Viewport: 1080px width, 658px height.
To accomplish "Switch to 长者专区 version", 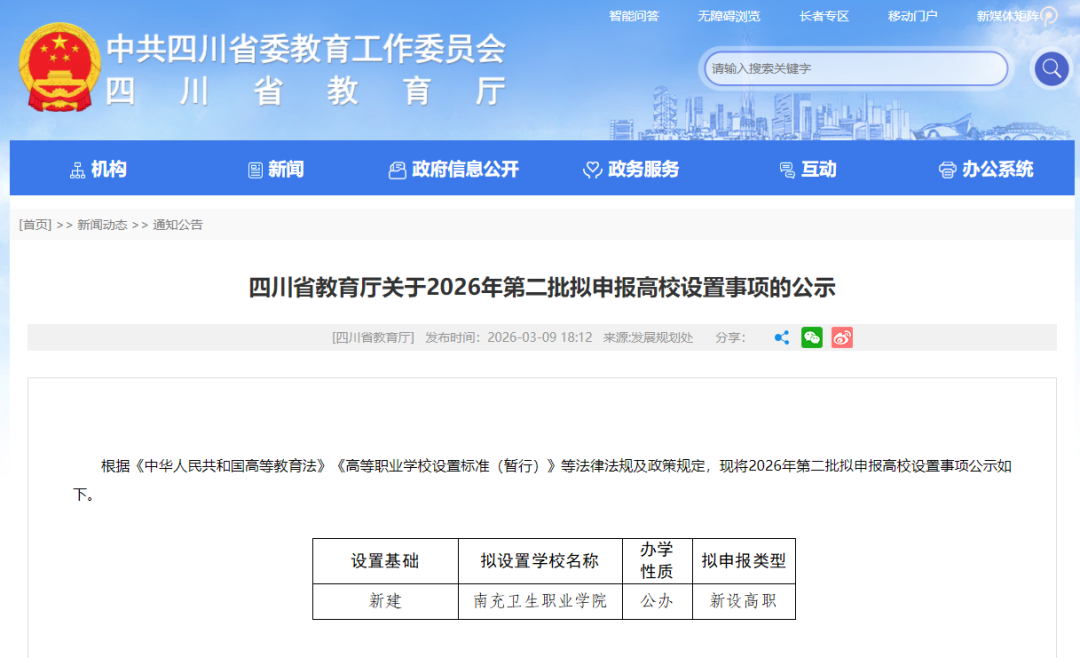I will point(824,16).
